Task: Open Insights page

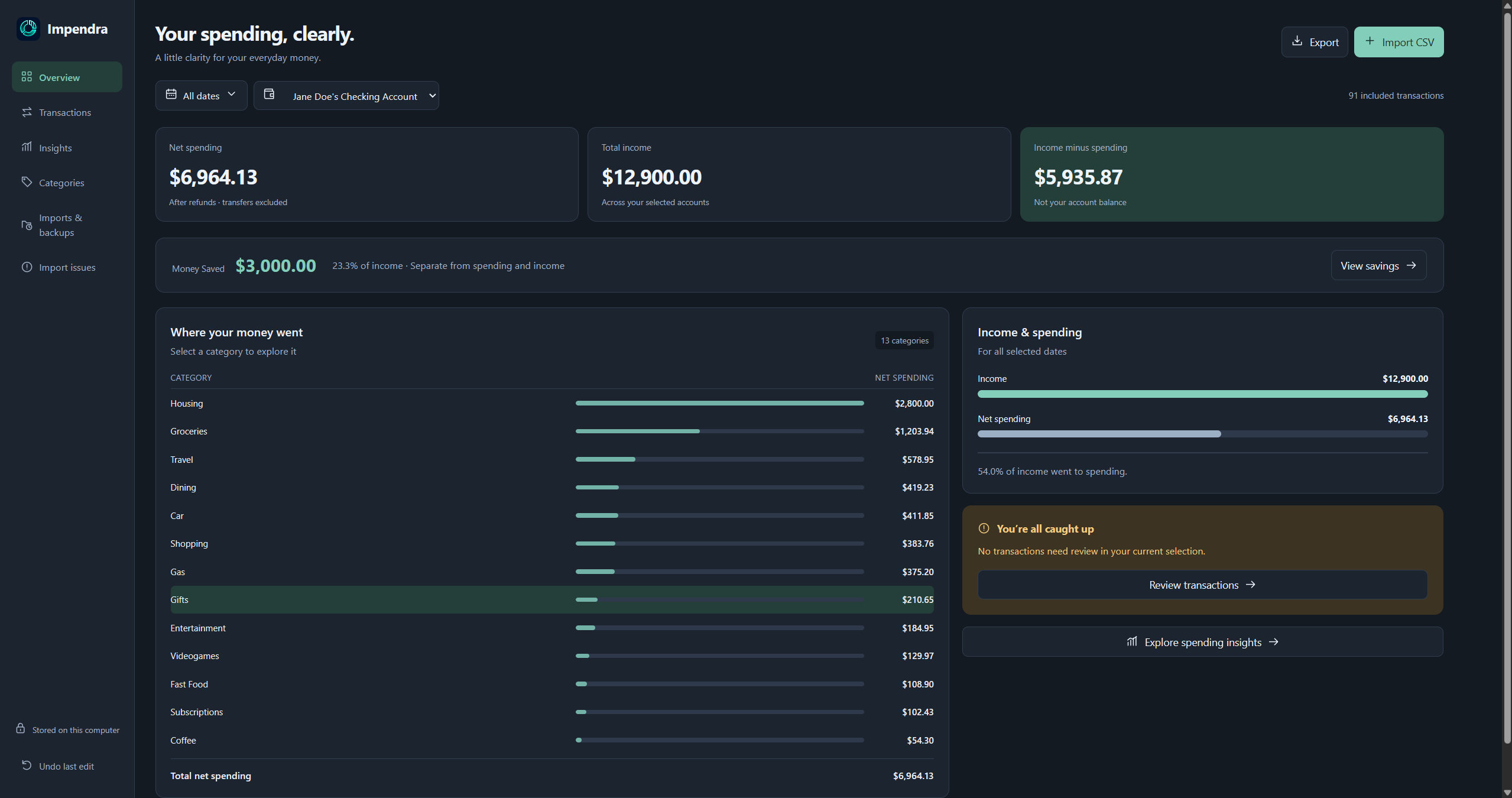Action: [67, 148]
